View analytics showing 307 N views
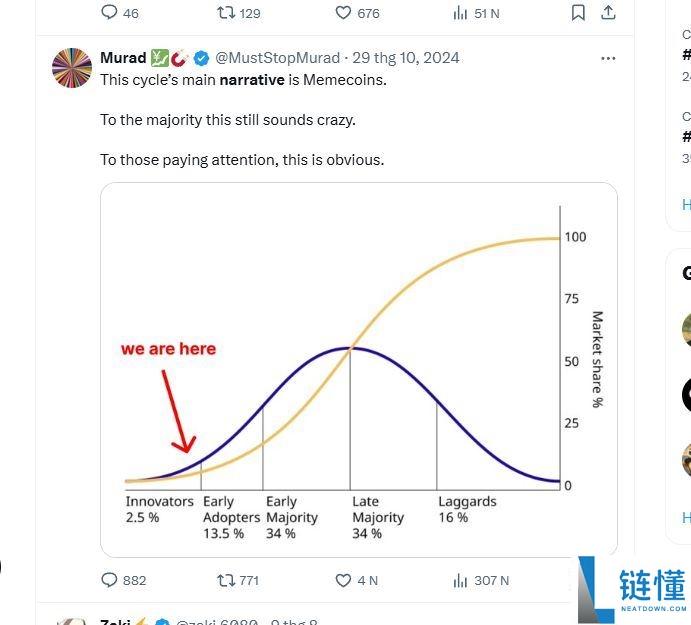Screen dimensions: 691x625 click(461, 580)
